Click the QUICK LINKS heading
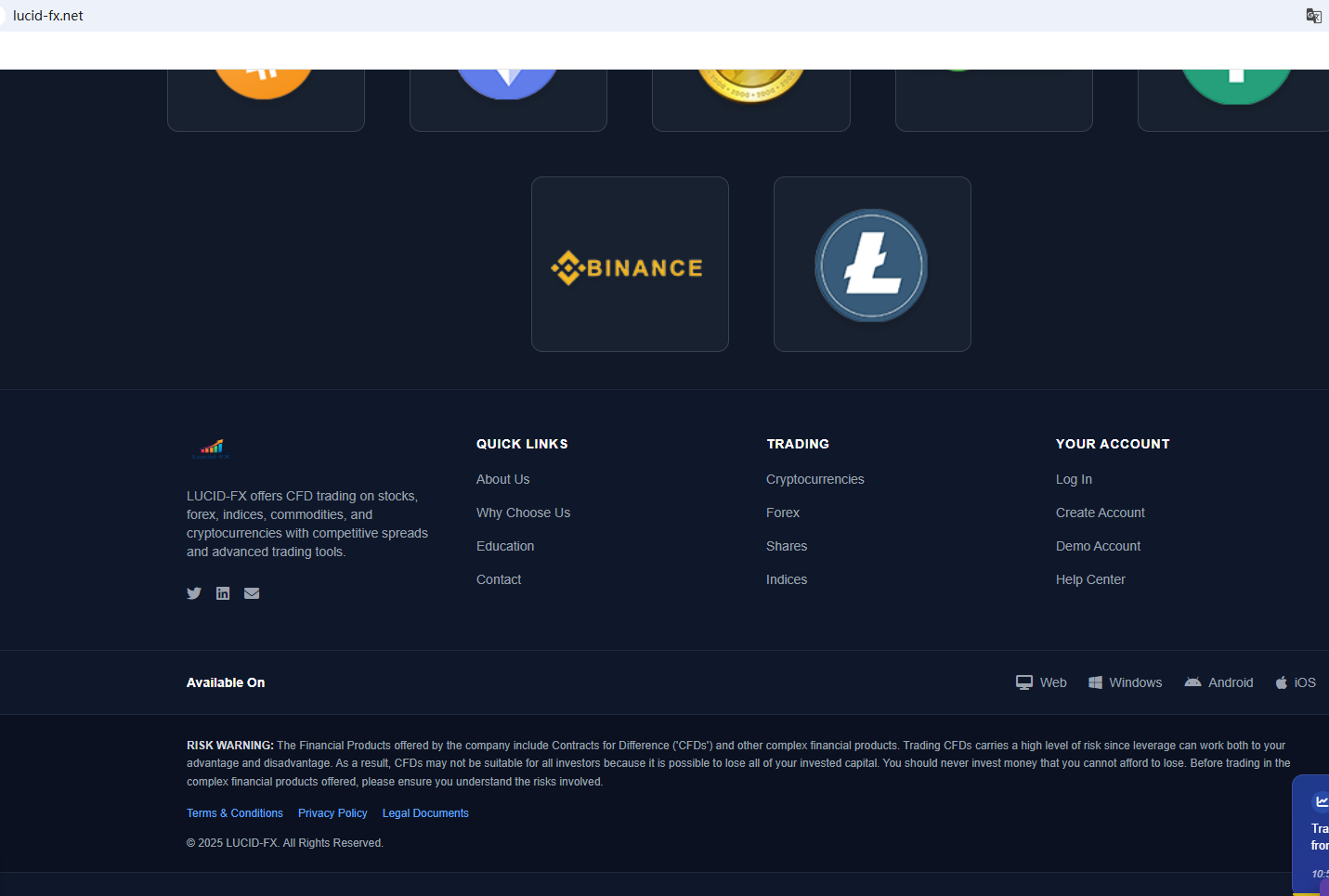 522,444
